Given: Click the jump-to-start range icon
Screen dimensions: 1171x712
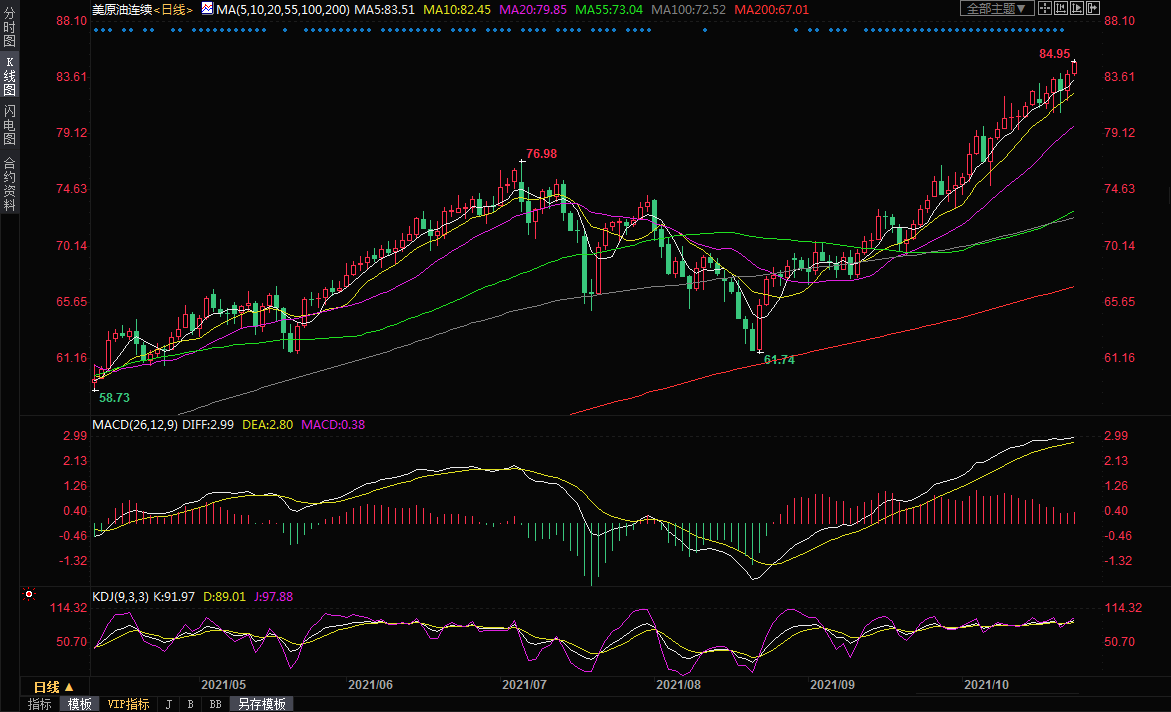Looking at the screenshot, I should (1061, 8).
